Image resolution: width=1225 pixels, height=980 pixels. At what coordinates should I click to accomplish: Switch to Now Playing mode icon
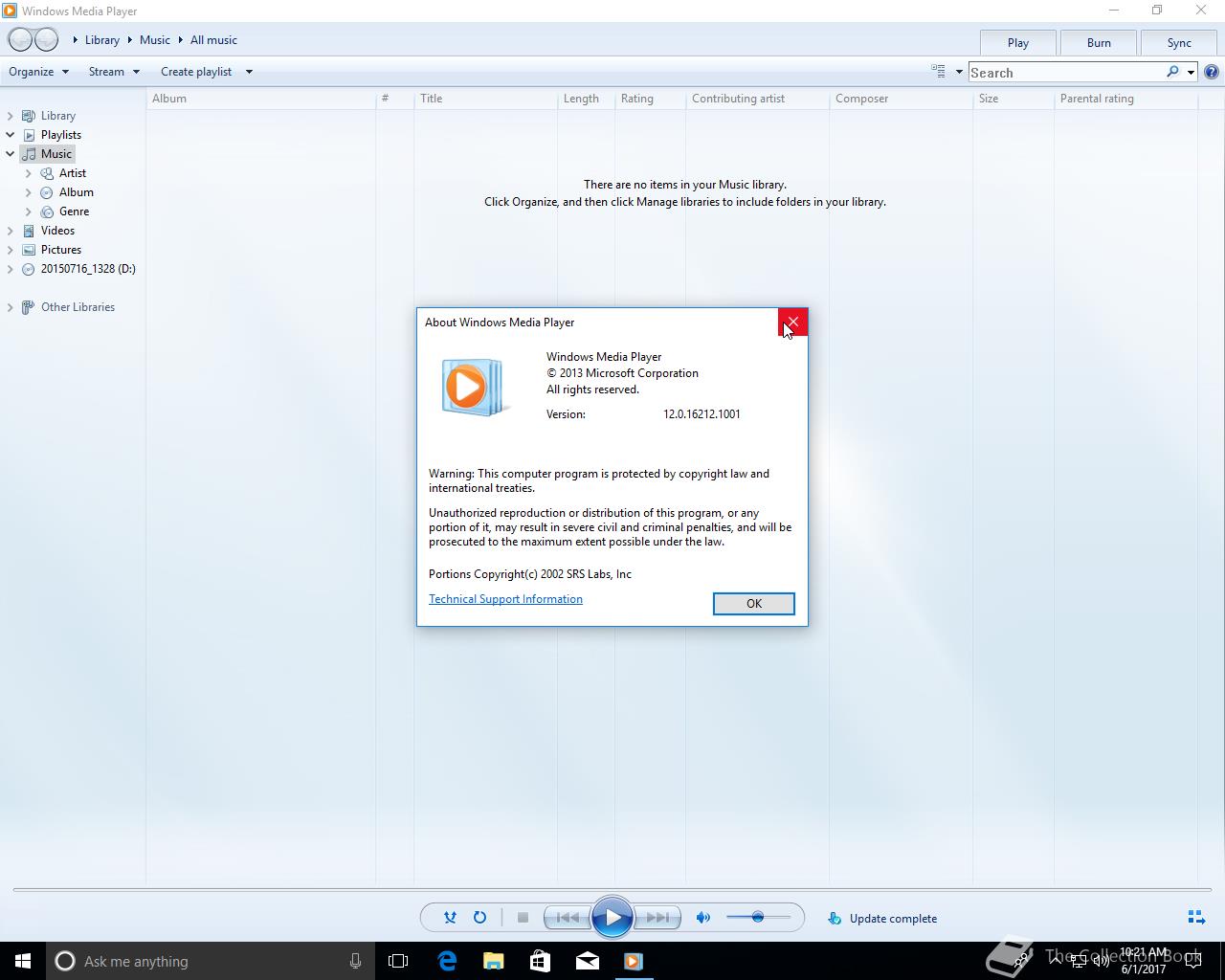(1196, 918)
